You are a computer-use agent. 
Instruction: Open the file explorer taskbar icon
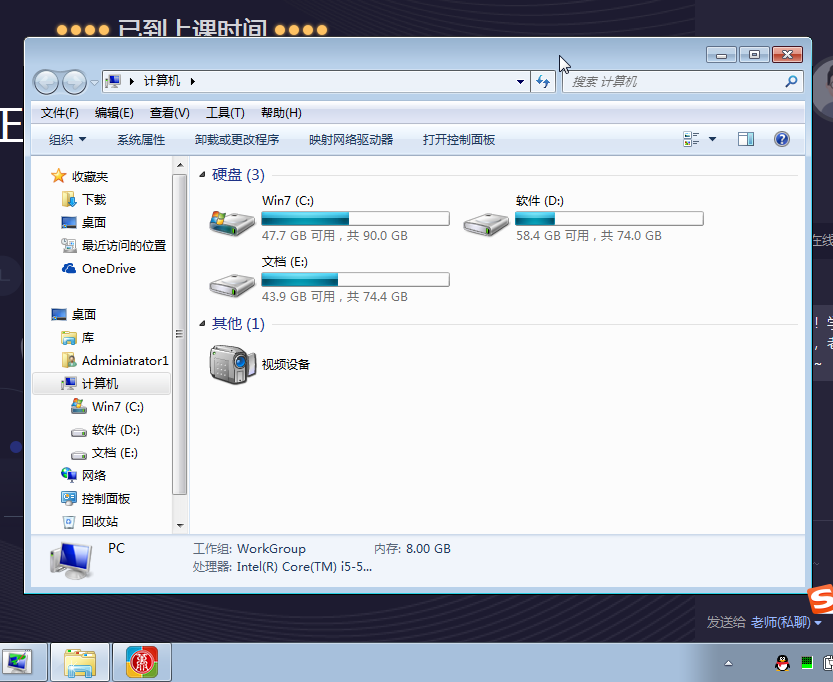[80, 662]
